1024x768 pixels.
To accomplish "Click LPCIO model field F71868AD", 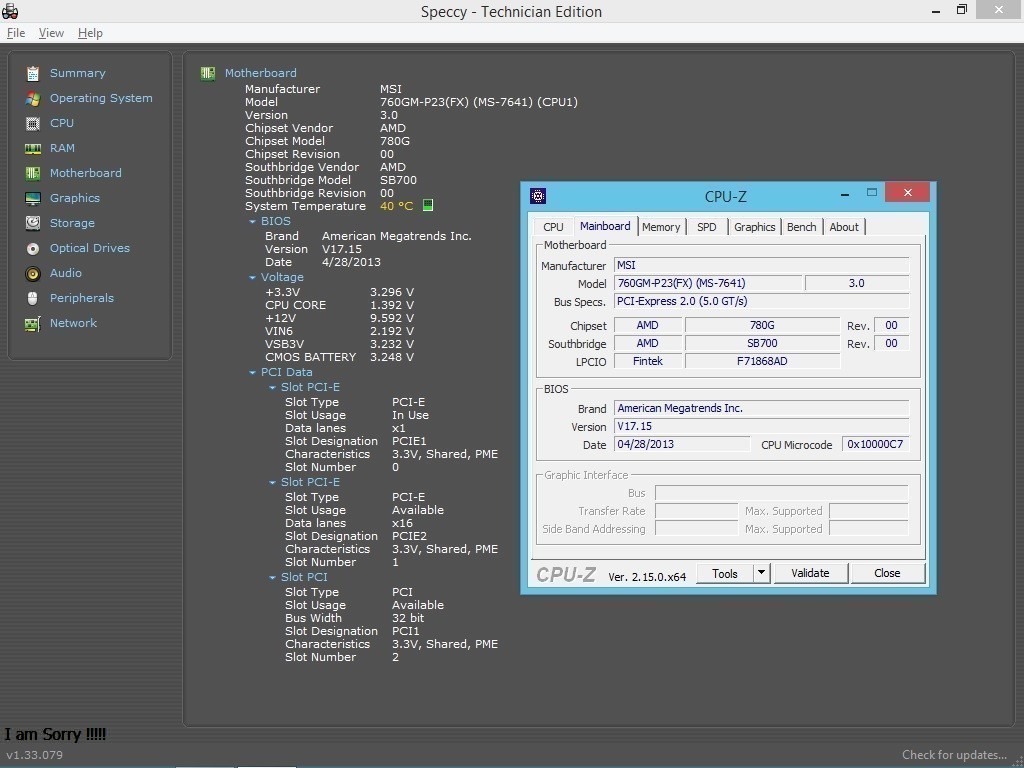I will [x=762, y=361].
